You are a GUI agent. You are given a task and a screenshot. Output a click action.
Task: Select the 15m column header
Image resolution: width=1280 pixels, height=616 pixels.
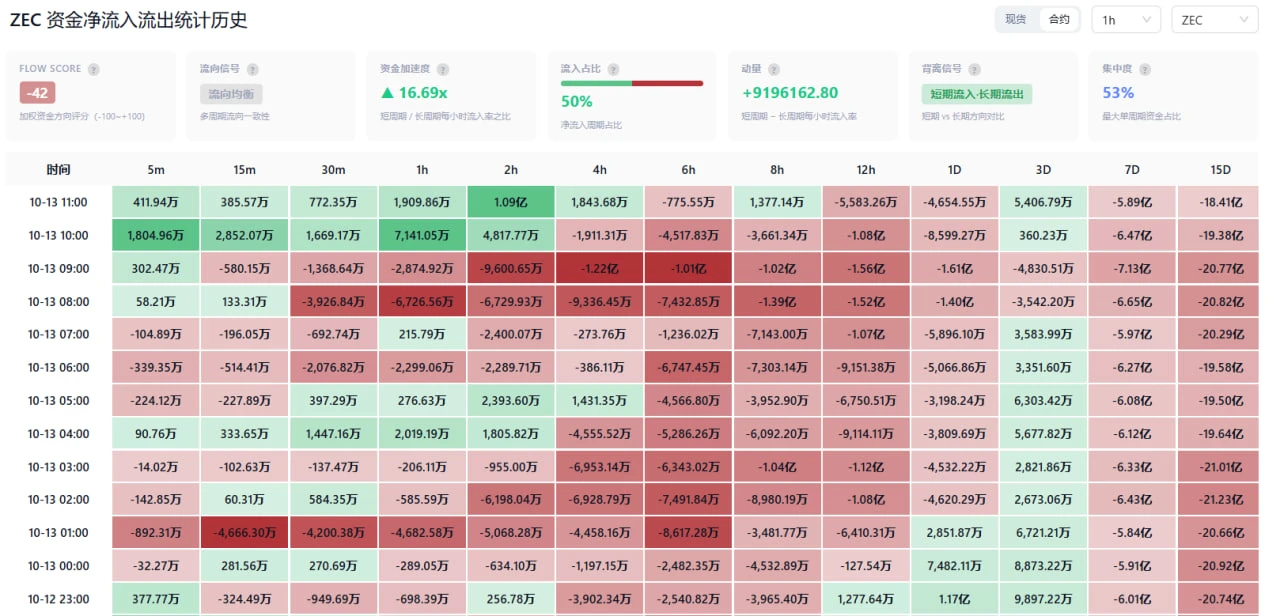pyautogui.click(x=244, y=169)
